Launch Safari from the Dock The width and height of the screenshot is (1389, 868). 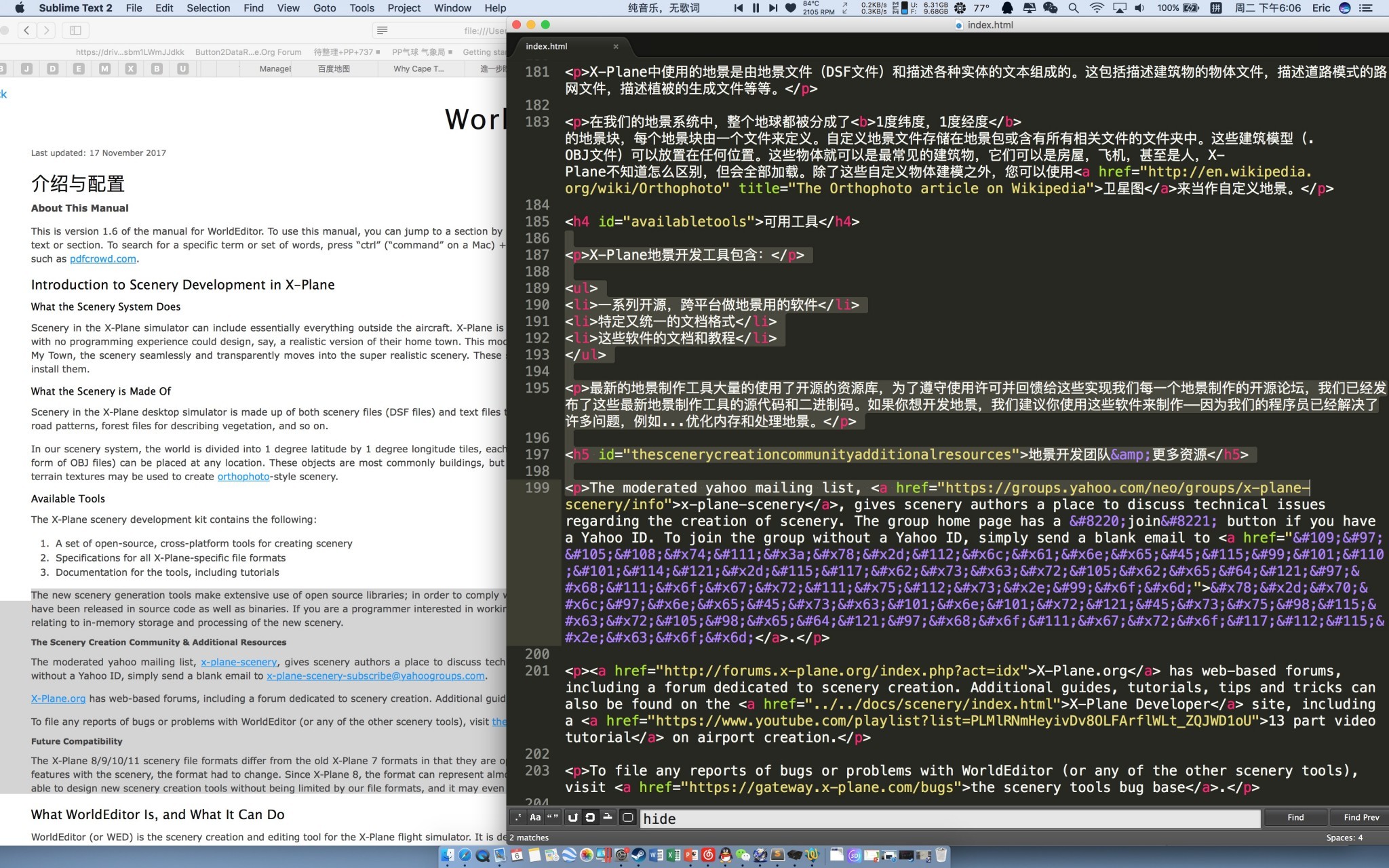coord(465,854)
